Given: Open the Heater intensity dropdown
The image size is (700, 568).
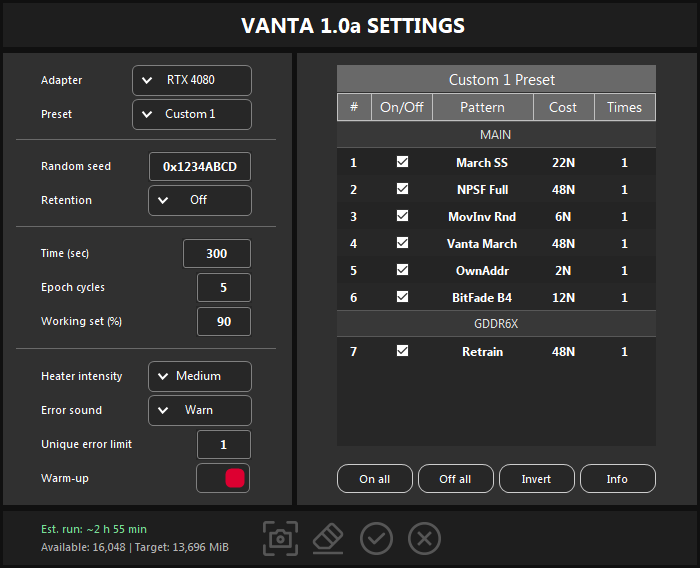Looking at the screenshot, I should click(x=200, y=376).
